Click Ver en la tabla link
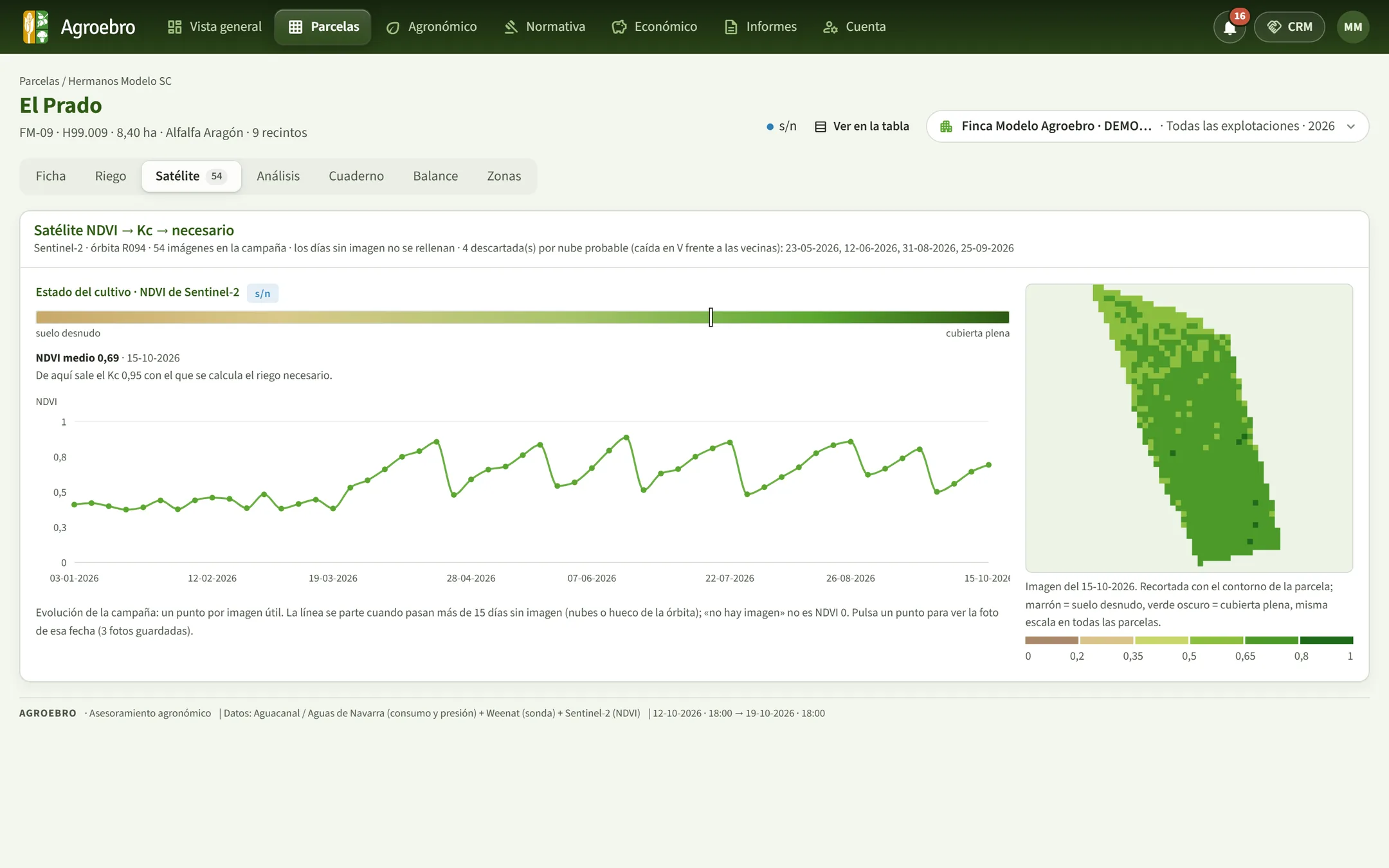Screen dimensions: 1389x868 point(862,127)
